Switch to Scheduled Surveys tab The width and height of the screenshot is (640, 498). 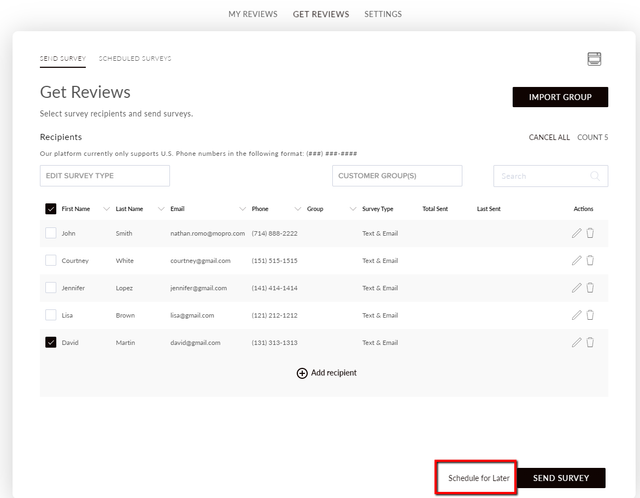pos(135,58)
